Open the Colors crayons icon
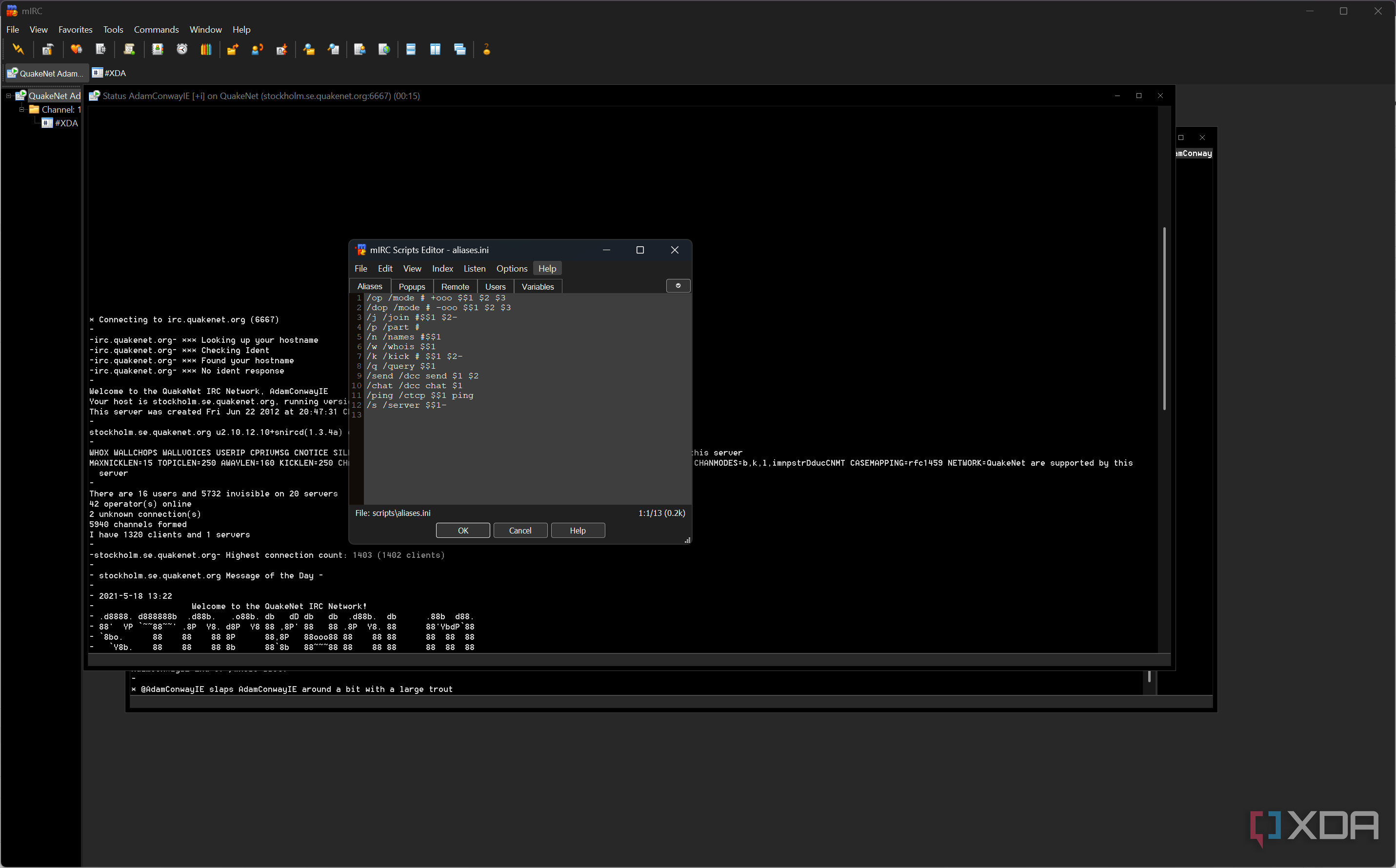The height and width of the screenshot is (868, 1396). (x=206, y=49)
